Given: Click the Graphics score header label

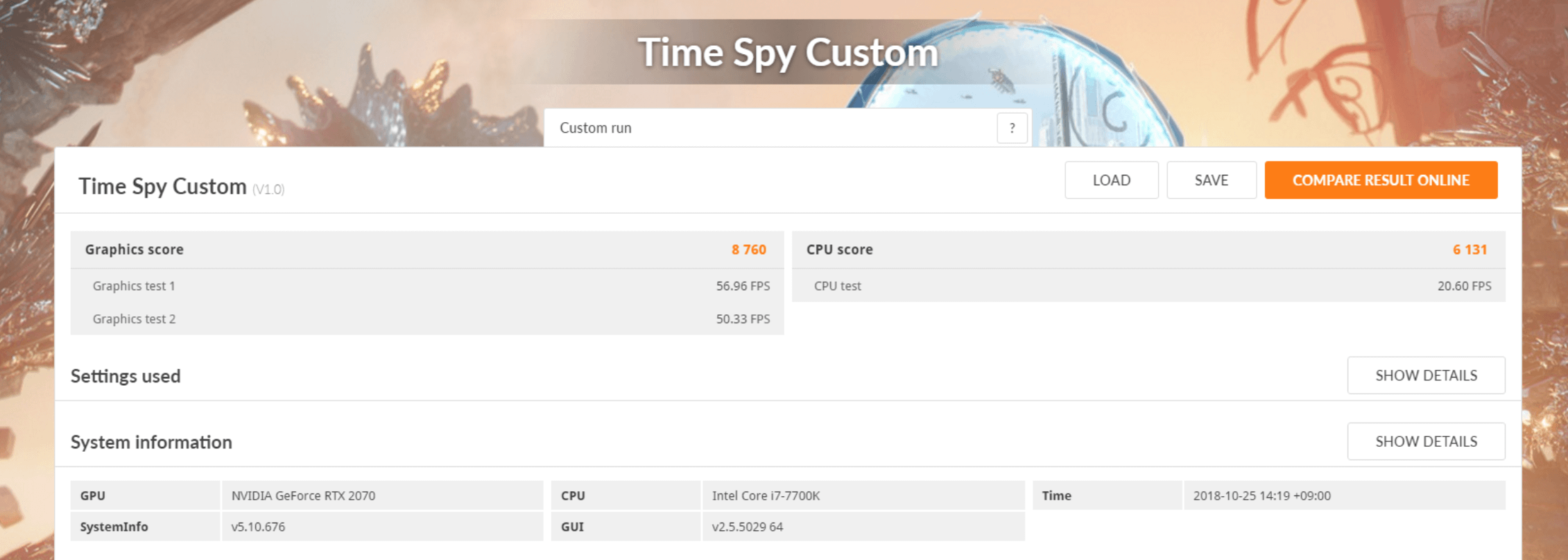Looking at the screenshot, I should pyautogui.click(x=134, y=250).
